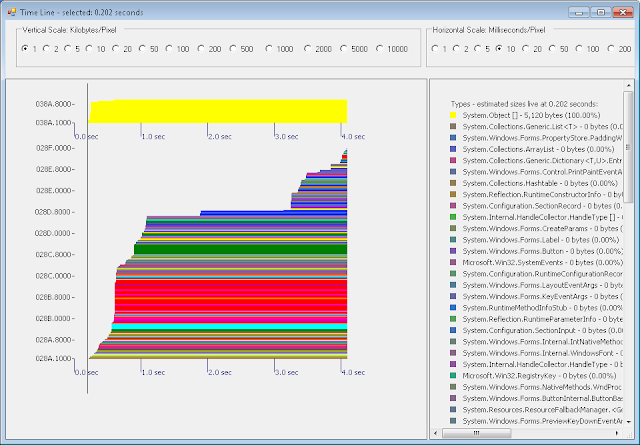Click swatch beside Microsoft.Win32.RegistryKey
The height and width of the screenshot is (445, 640).
tap(453, 376)
